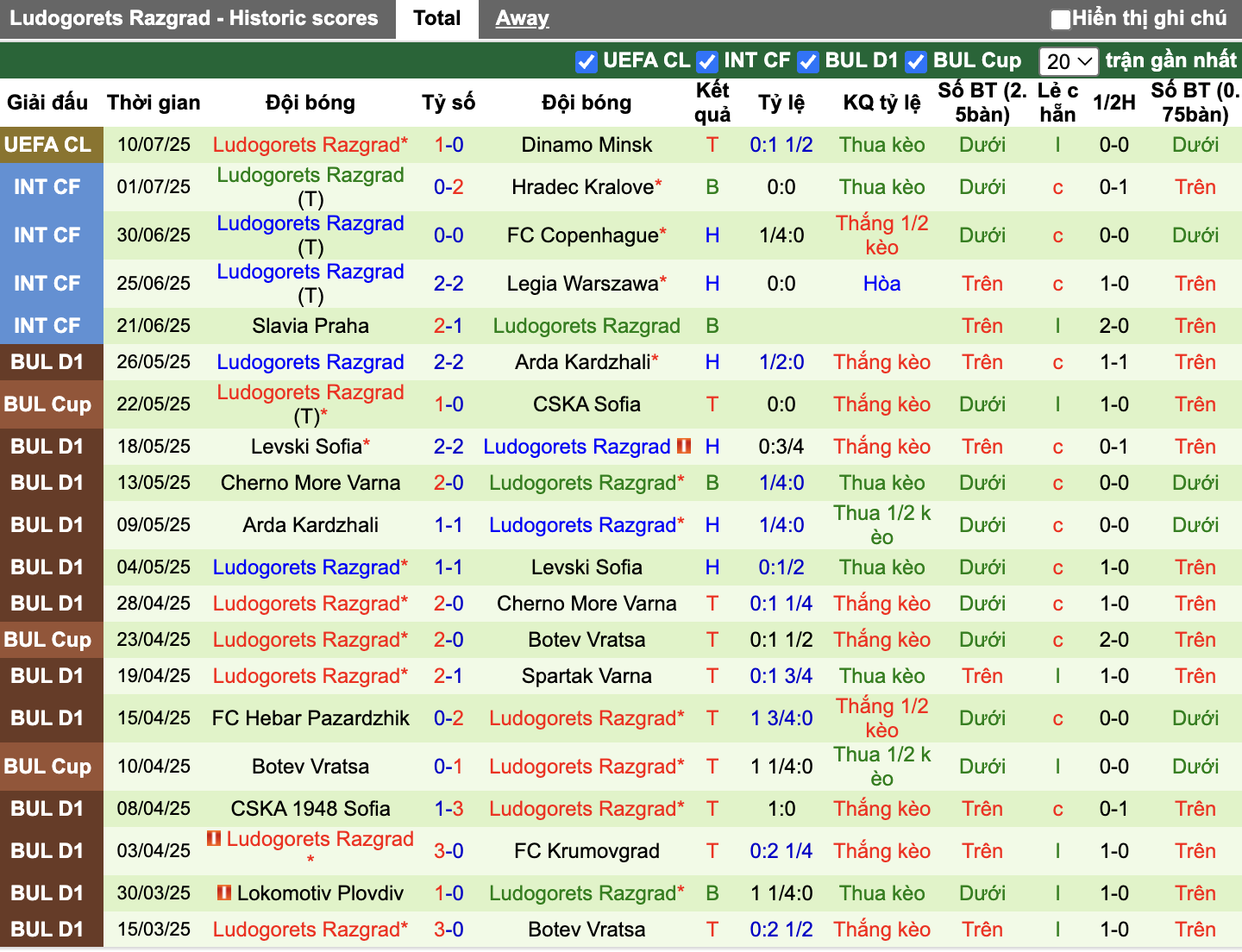
Task: Select team name Spartak Varna
Action: click(586, 676)
